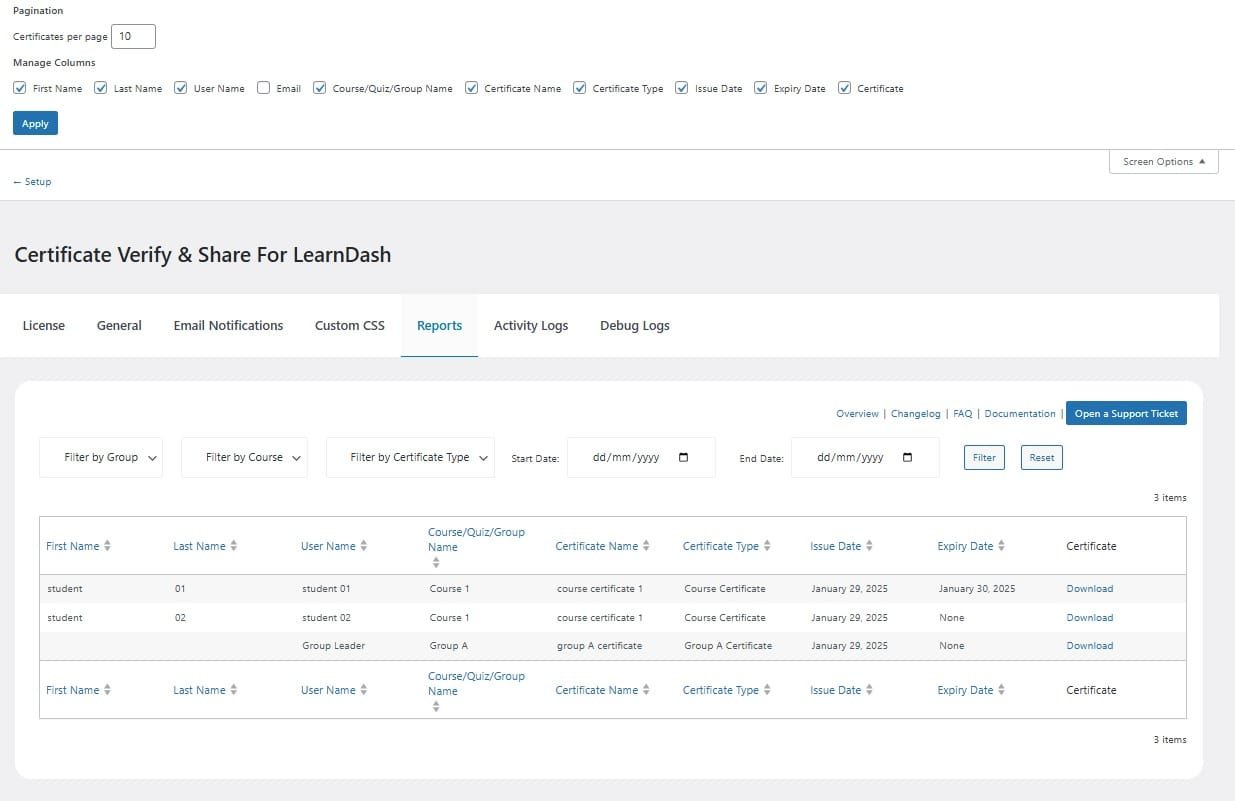This screenshot has height=801, width=1235.
Task: Click sort arrows beside Expiry Date in footer
Action: click(x=1001, y=690)
